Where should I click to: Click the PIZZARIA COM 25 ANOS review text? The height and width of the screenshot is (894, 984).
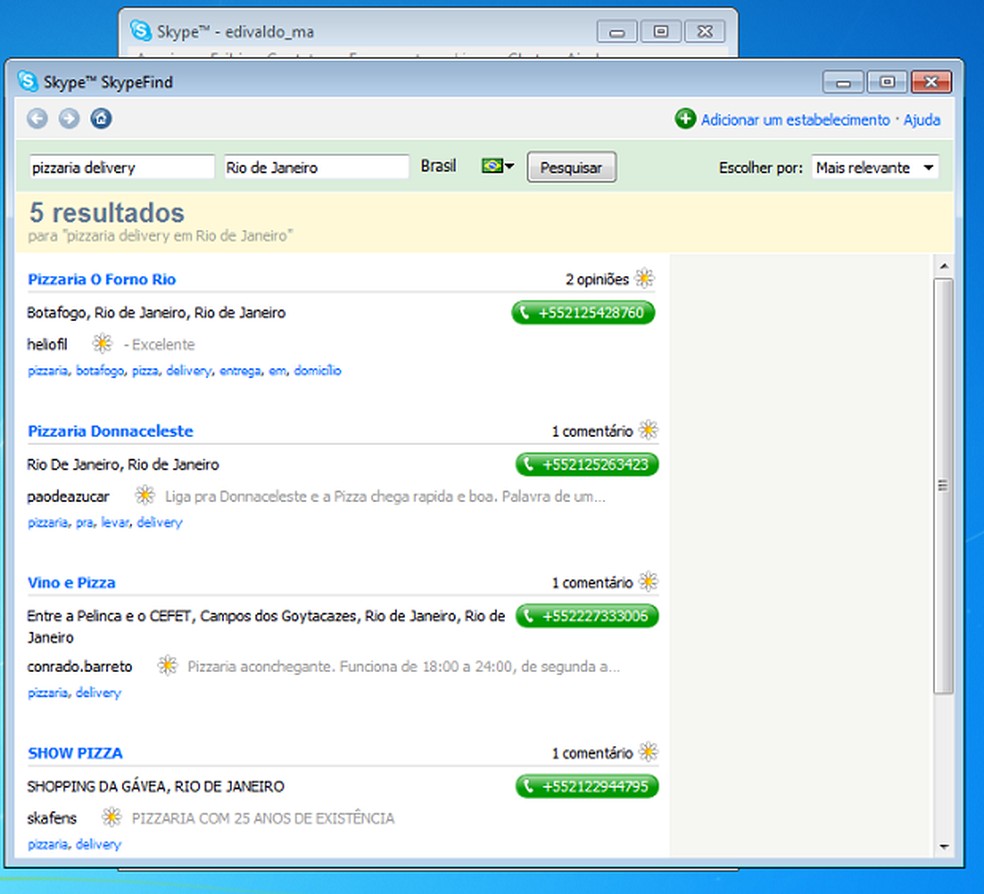pos(263,818)
